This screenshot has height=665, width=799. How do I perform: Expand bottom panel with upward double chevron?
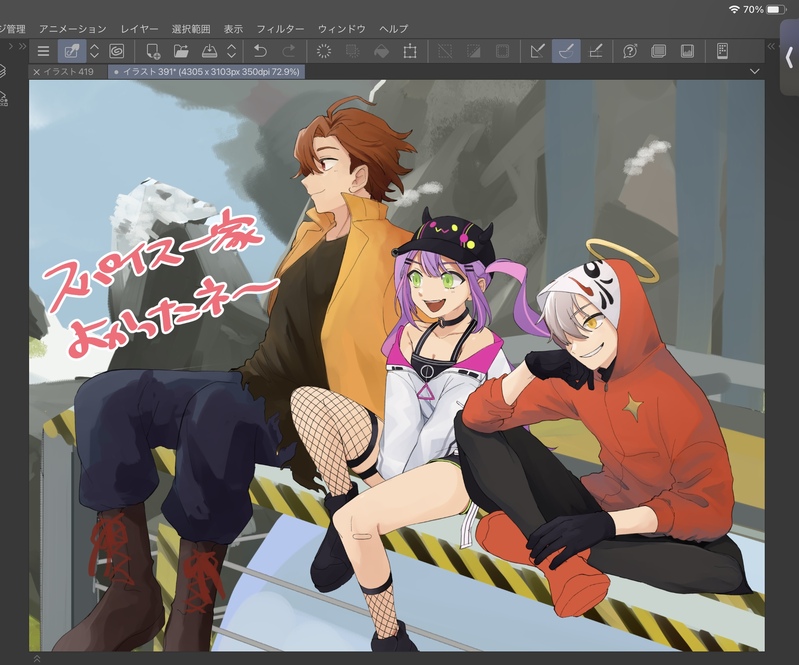(x=37, y=658)
